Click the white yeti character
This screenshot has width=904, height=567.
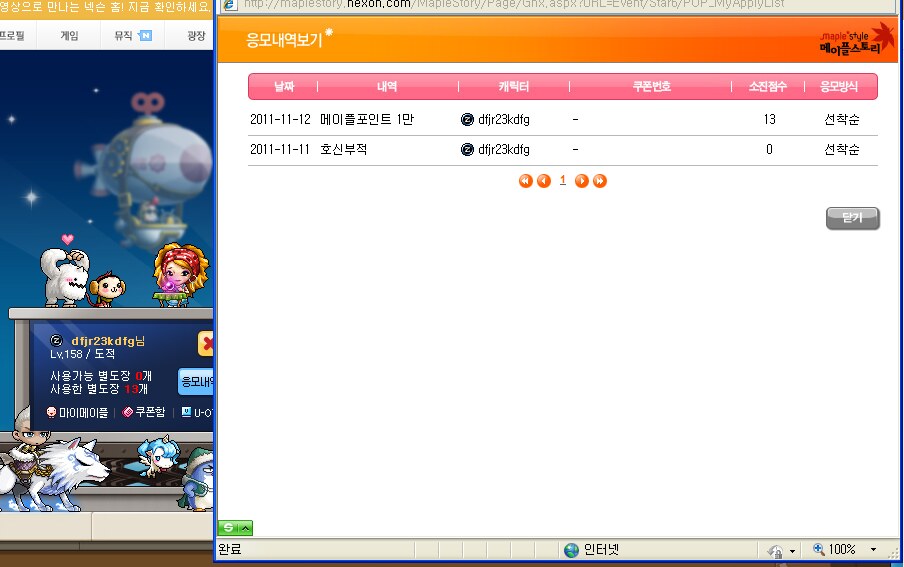(x=64, y=277)
